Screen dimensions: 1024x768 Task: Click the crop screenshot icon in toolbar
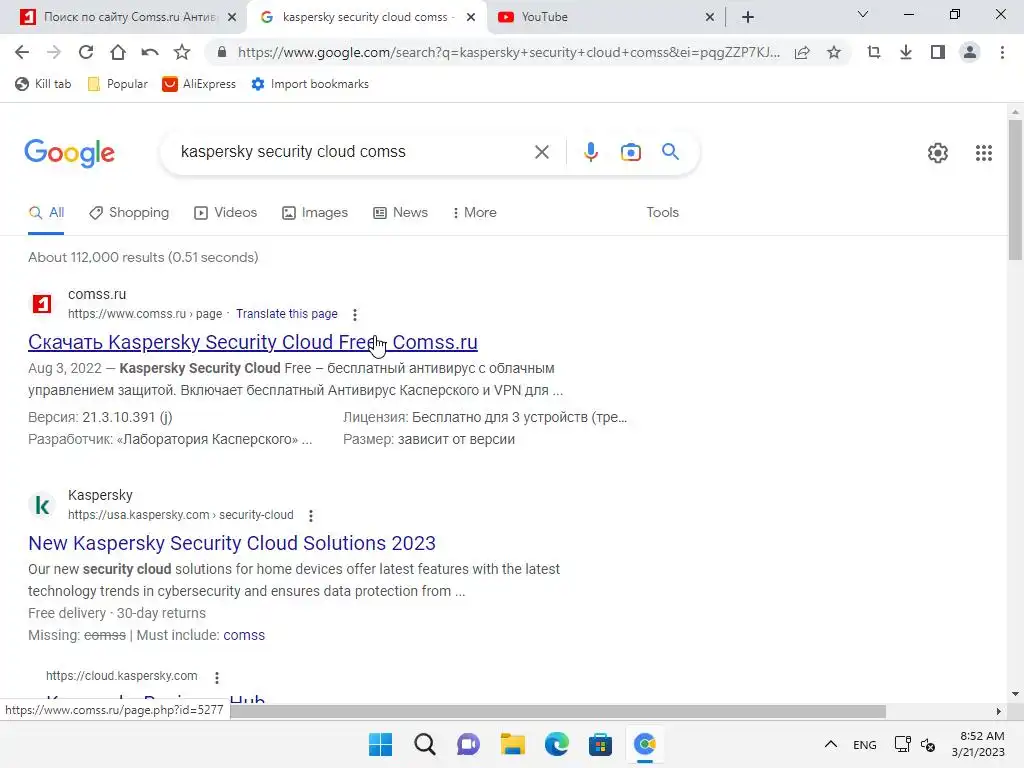[x=874, y=52]
